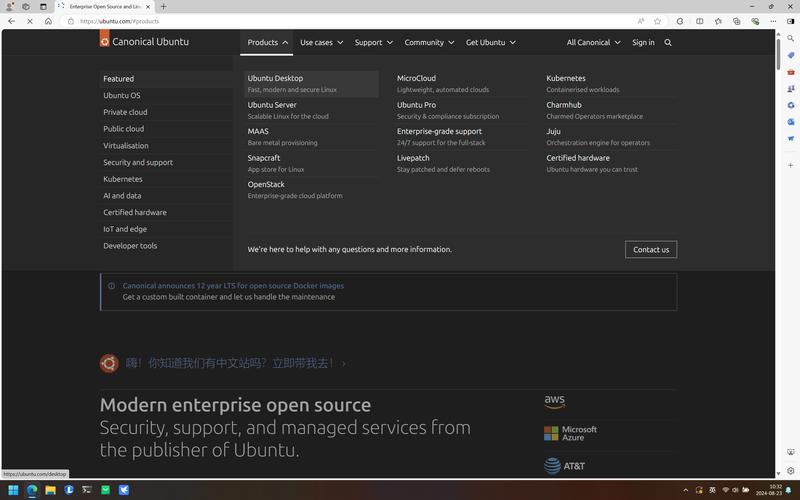Go to the browser home page icon
Screen dimensions: 800x500
pyautogui.click(x=48, y=21)
